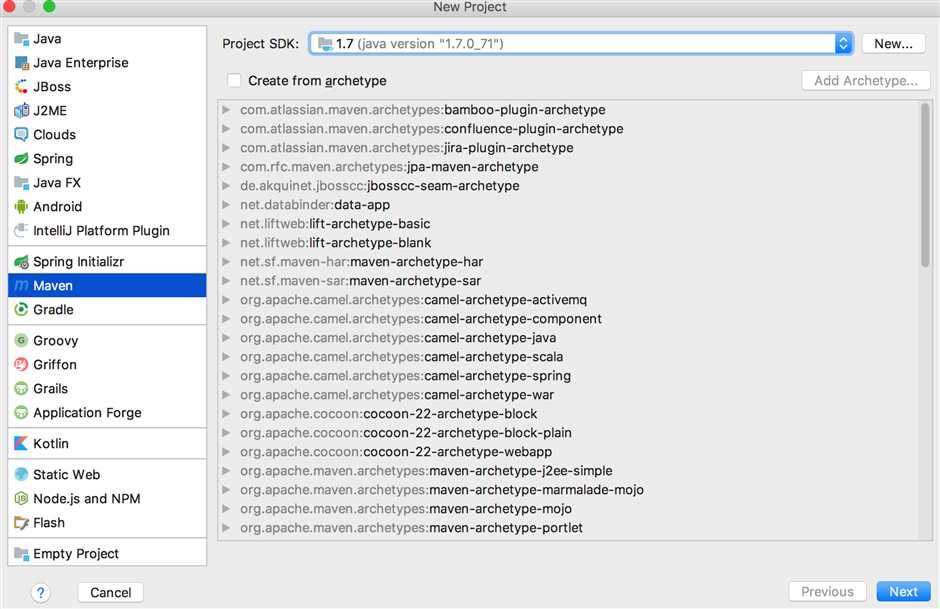Screen dimensions: 940x609
Task: Click the New... SDK button
Action: [x=893, y=44]
